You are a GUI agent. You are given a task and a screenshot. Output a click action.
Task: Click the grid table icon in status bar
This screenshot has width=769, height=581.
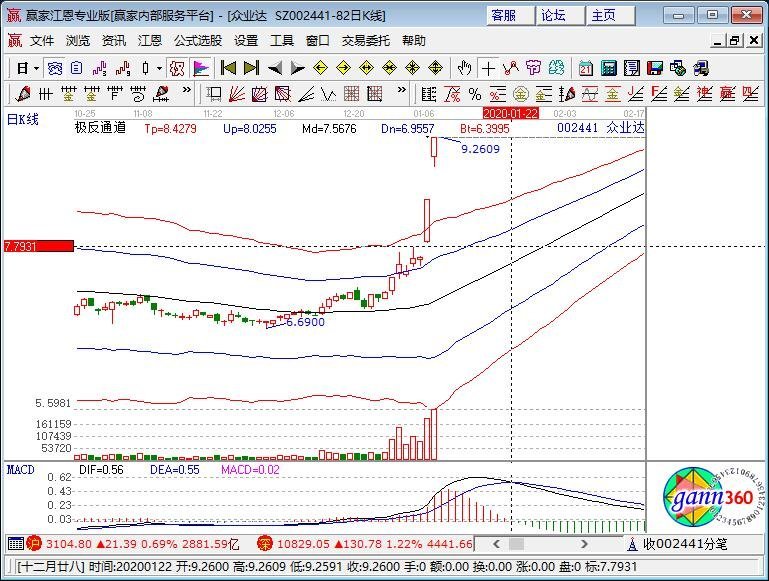point(16,543)
